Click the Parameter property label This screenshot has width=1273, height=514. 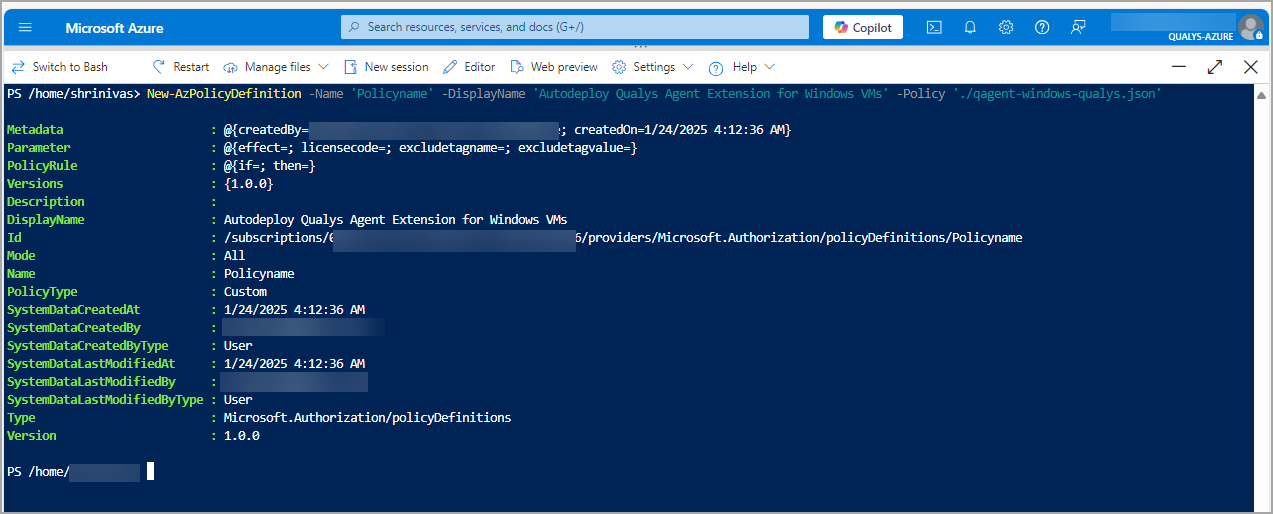click(39, 148)
